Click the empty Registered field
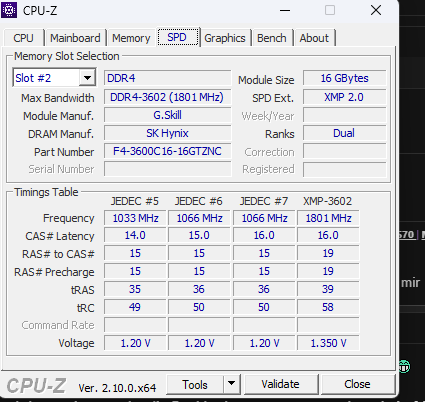 click(x=344, y=169)
